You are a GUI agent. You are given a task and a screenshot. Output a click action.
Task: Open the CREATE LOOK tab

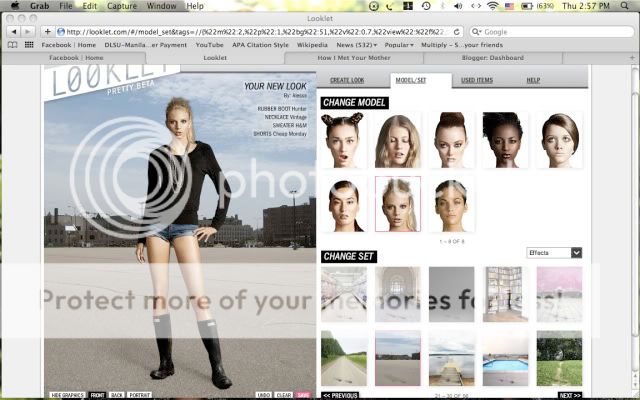(x=347, y=80)
